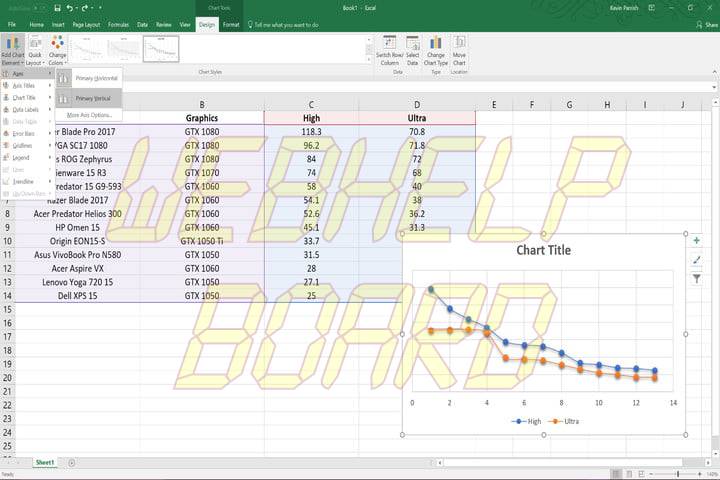Select the first chart style thumbnail
Screen dimensions: 720x480
88,49
